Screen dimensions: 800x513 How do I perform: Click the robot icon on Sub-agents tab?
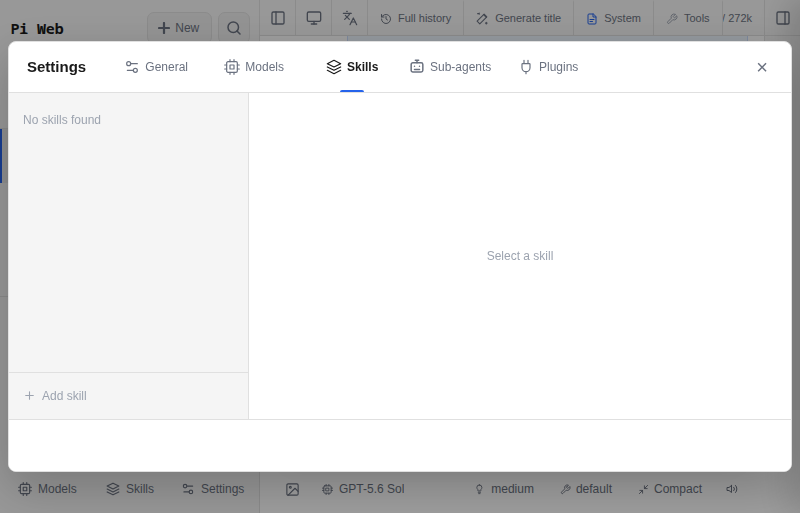pyautogui.click(x=417, y=67)
